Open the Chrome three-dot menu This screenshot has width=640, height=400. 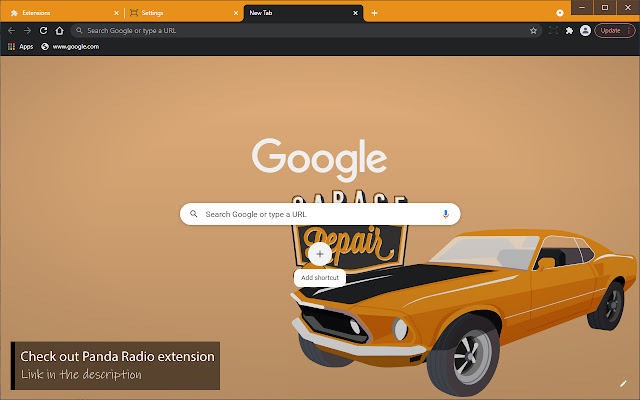click(629, 31)
